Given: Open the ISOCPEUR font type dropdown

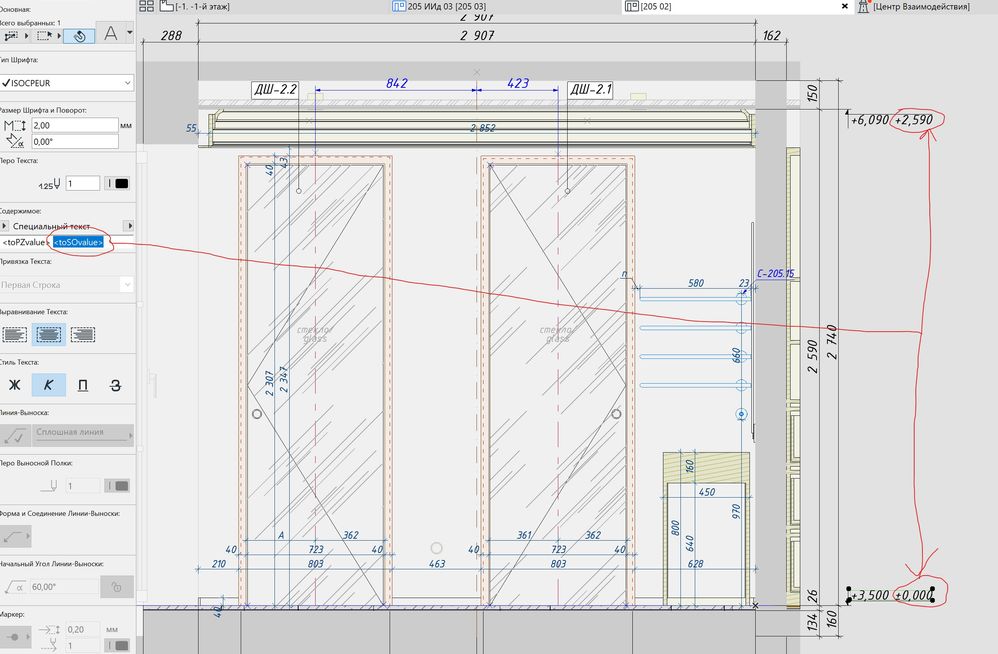Looking at the screenshot, I should click(x=67, y=83).
